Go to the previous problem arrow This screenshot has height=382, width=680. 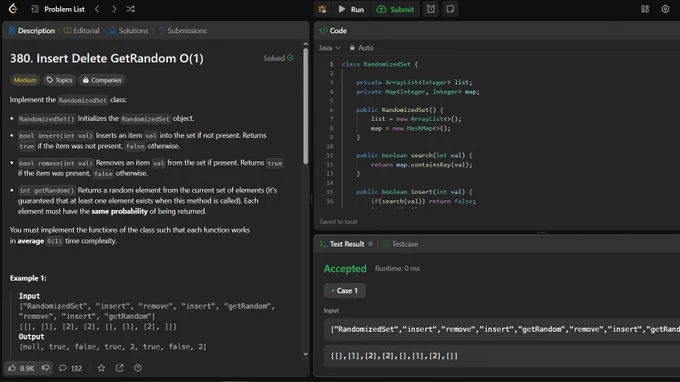[97, 9]
